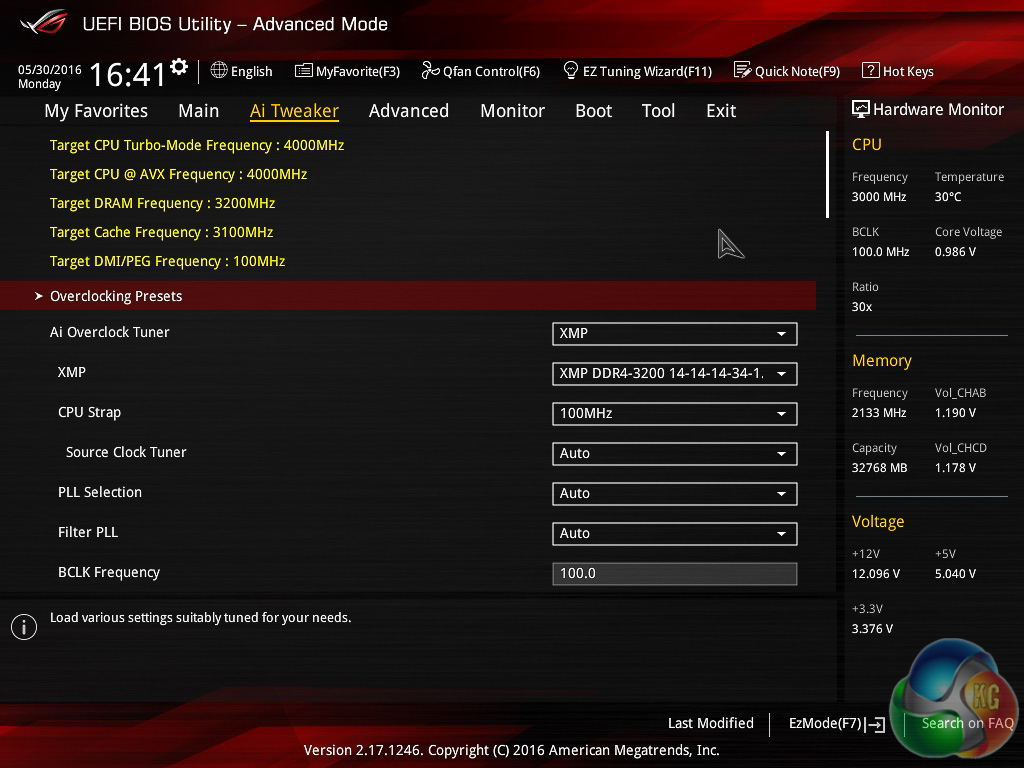The image size is (1024, 768).
Task: Open Quick Note(F9)
Action: click(787, 71)
